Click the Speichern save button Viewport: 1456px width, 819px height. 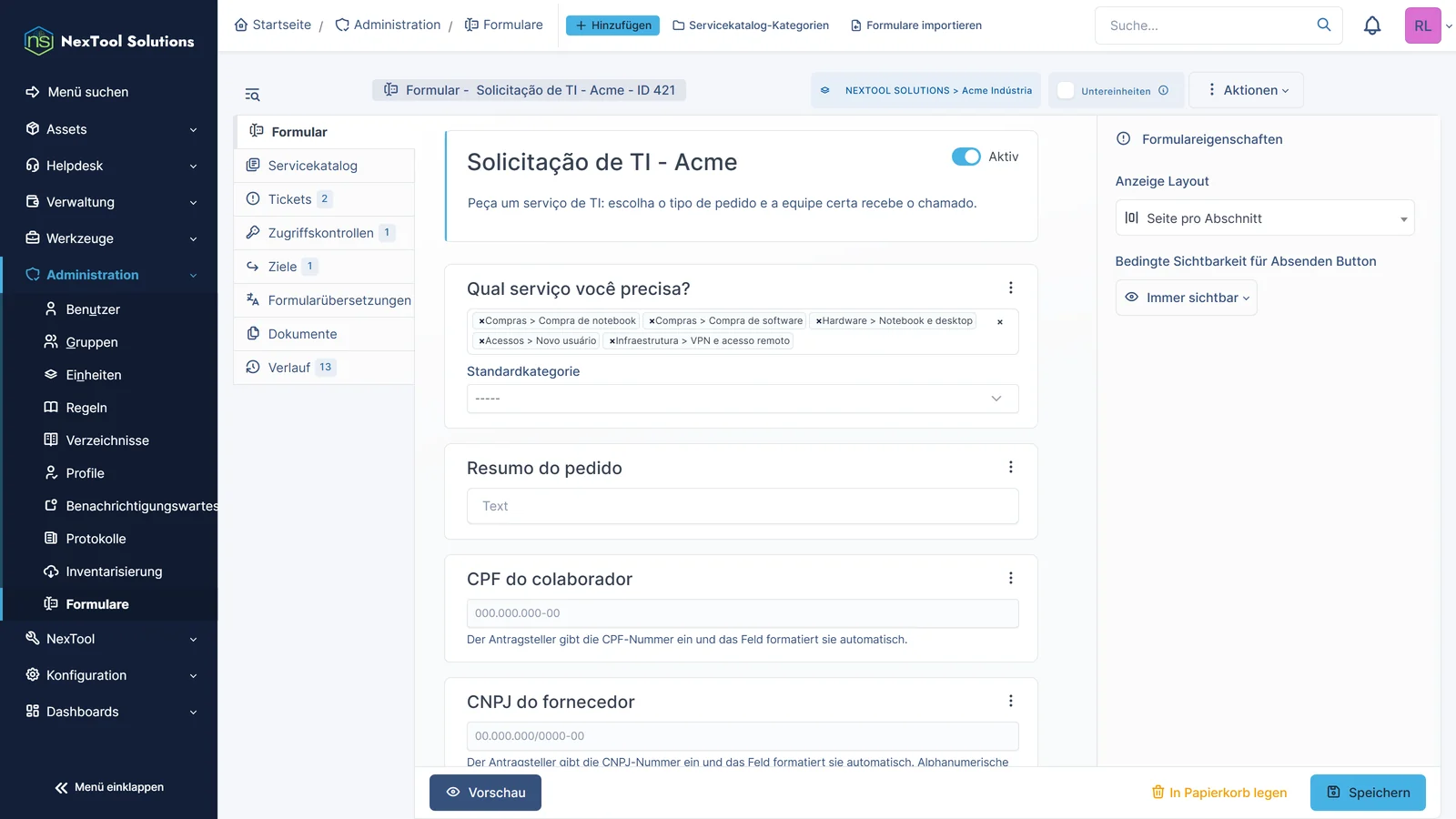tap(1368, 793)
